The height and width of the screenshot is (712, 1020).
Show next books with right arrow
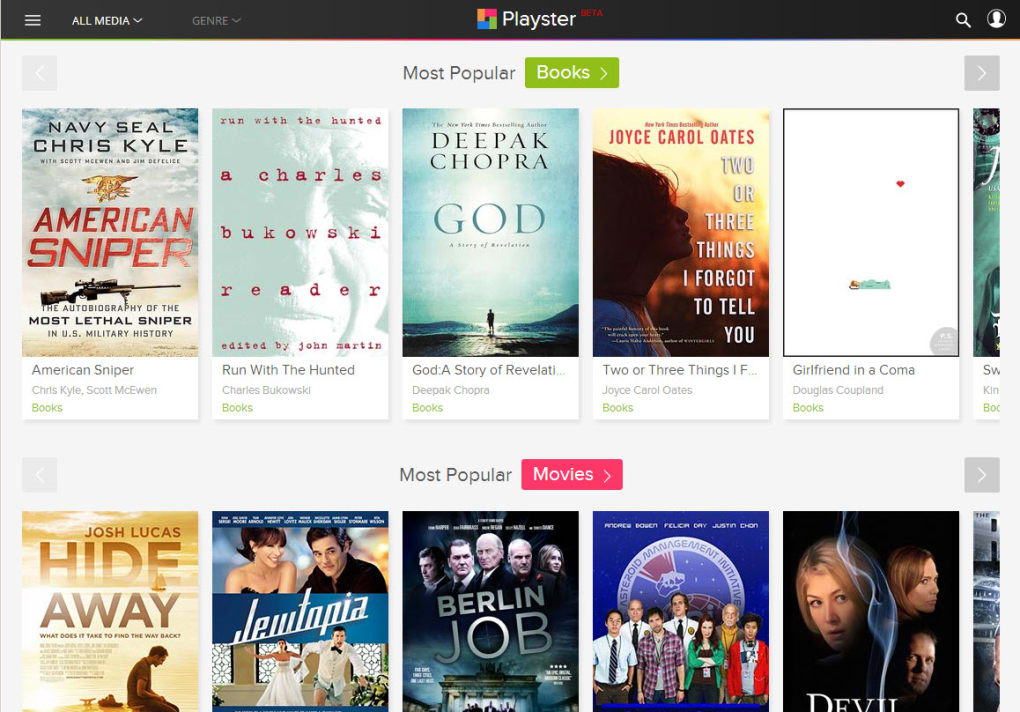coord(982,73)
